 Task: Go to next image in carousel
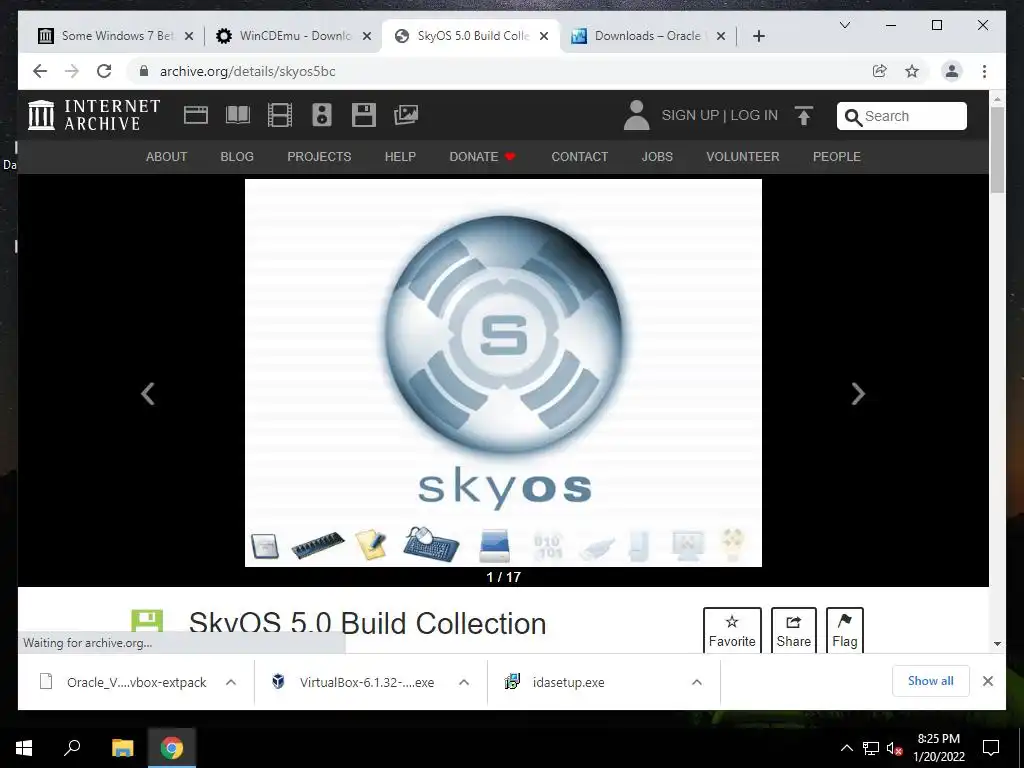858,393
